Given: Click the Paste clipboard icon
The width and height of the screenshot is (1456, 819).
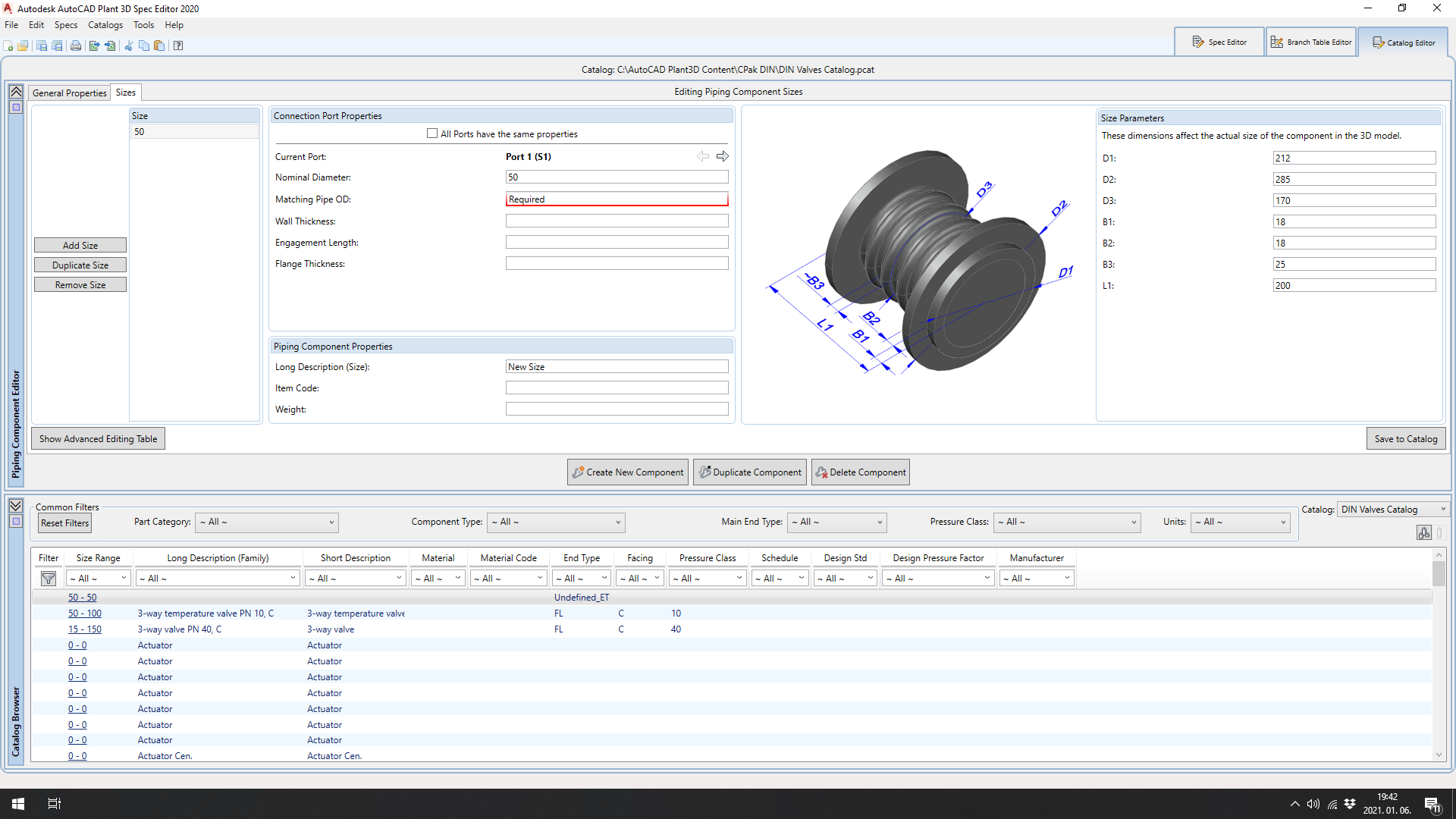Looking at the screenshot, I should tap(159, 45).
